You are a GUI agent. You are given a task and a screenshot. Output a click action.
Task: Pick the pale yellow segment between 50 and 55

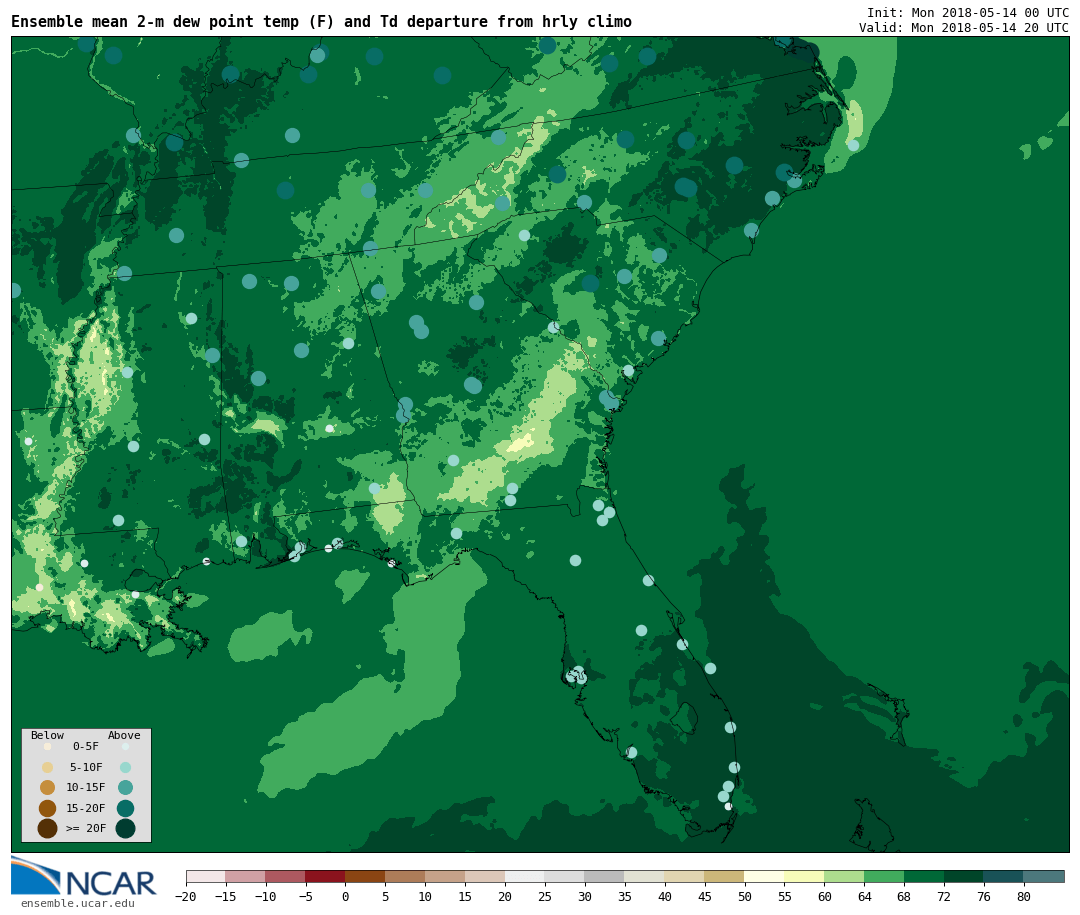(x=765, y=876)
